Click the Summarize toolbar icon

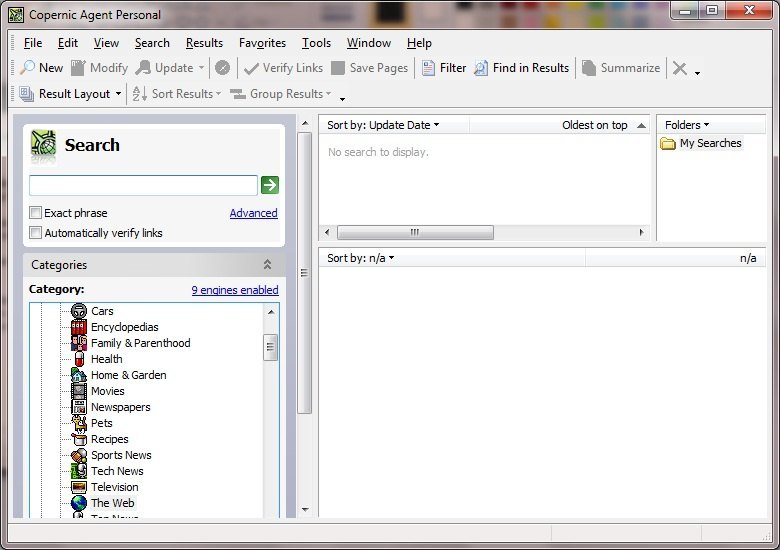(589, 68)
